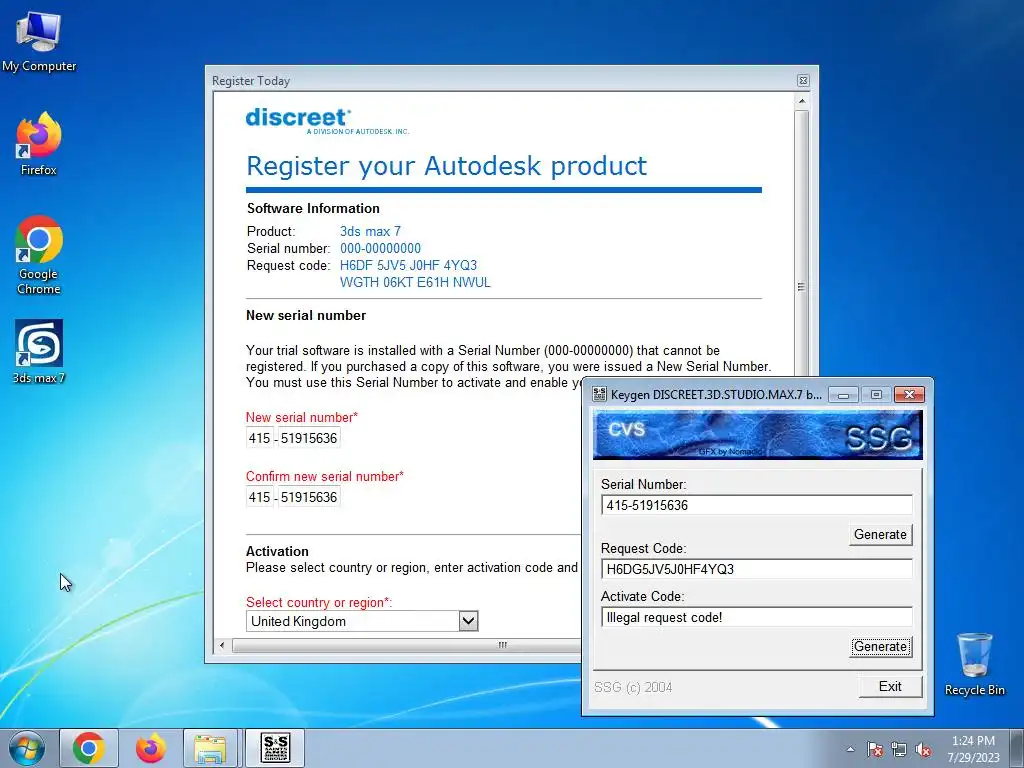The image size is (1024, 768).
Task: Click the New serial number prefix field 415
Action: point(259,438)
